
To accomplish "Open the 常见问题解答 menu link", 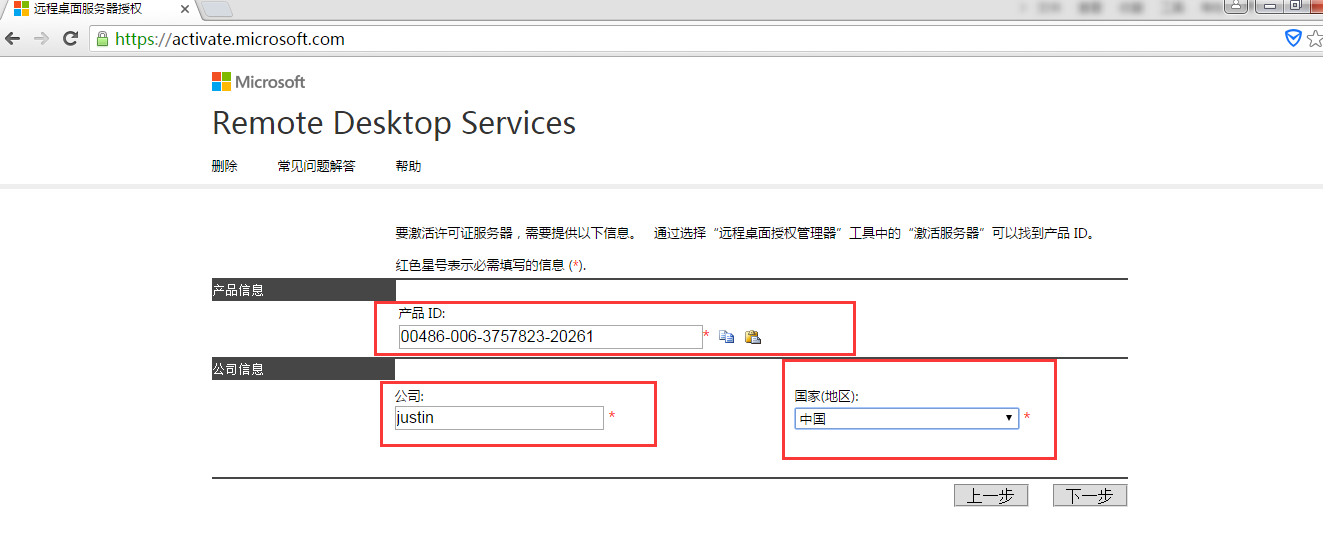I will coord(316,166).
